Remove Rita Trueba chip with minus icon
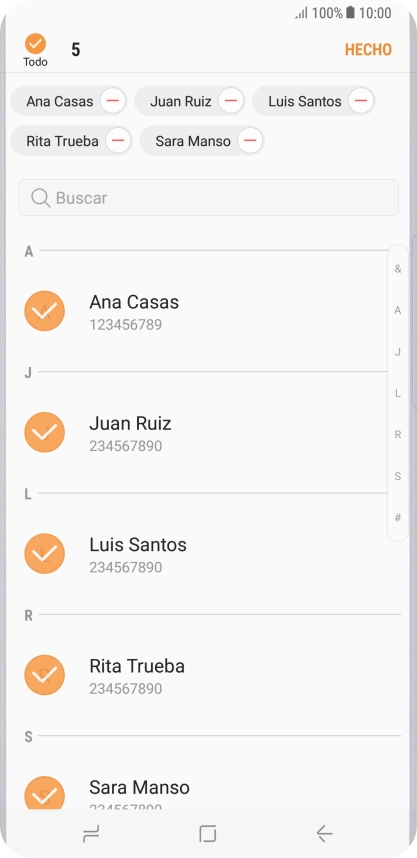417x858 pixels. [x=118, y=141]
